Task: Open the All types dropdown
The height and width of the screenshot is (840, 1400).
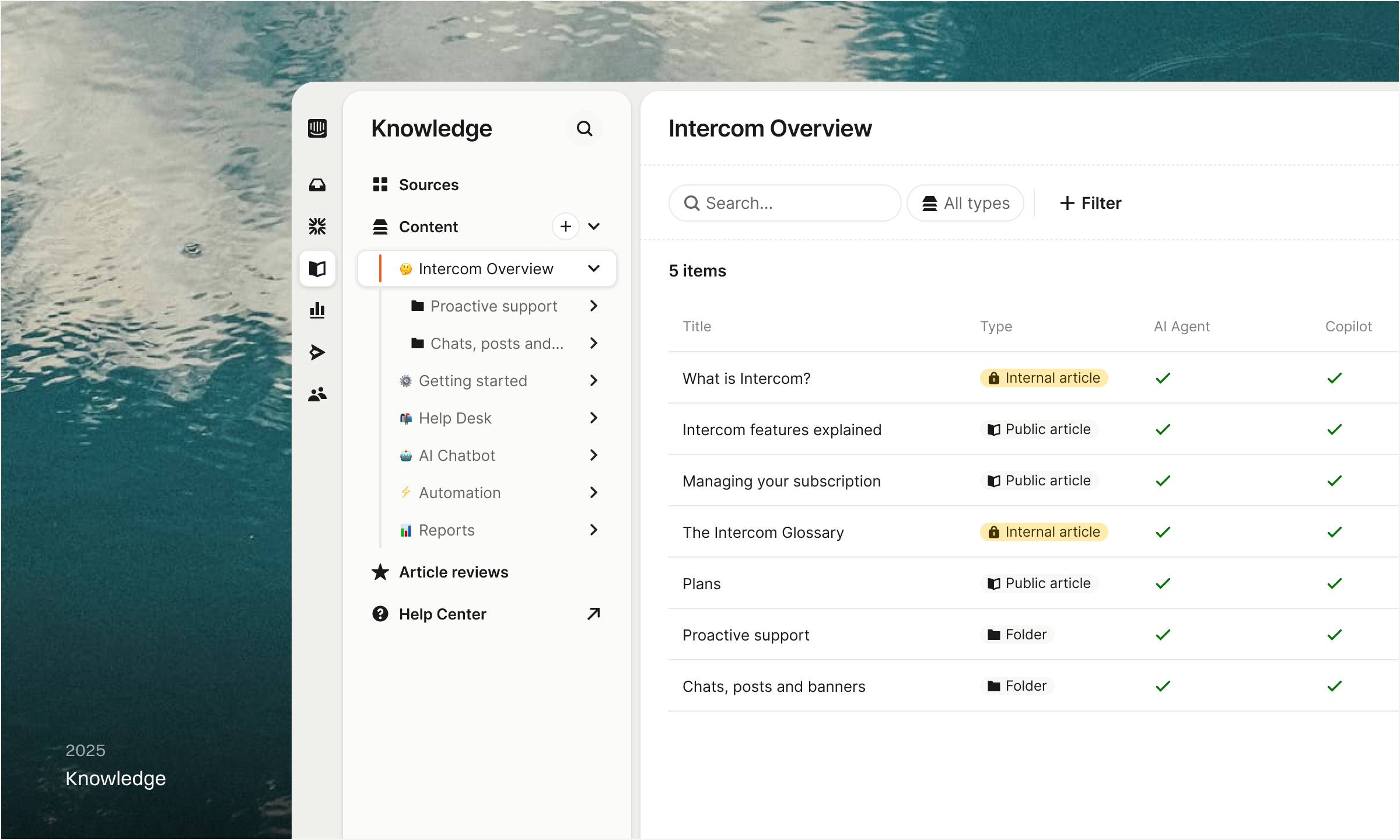Action: [965, 203]
